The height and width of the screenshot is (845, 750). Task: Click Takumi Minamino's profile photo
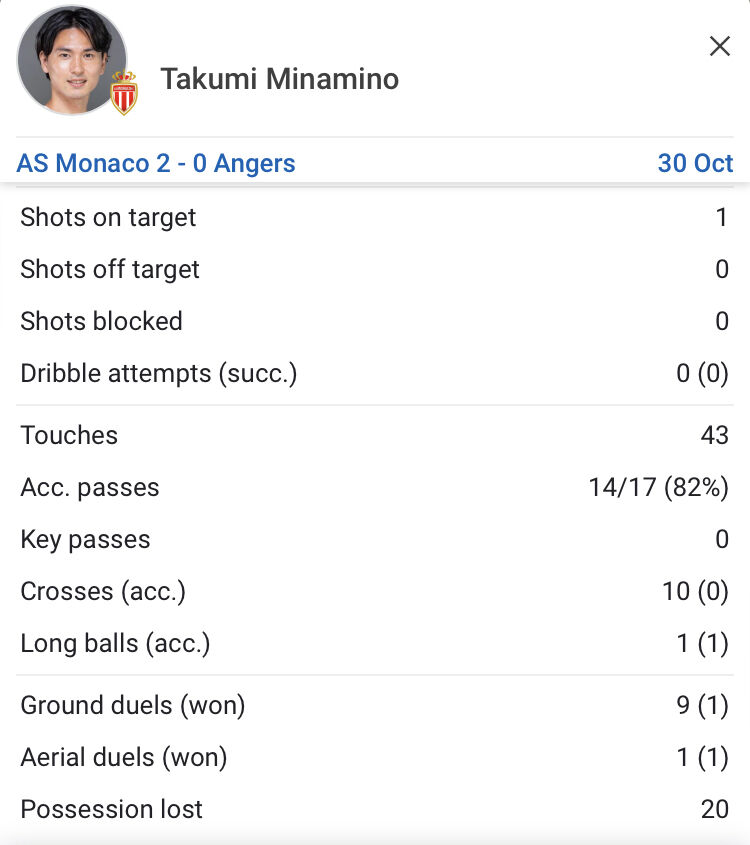72,60
